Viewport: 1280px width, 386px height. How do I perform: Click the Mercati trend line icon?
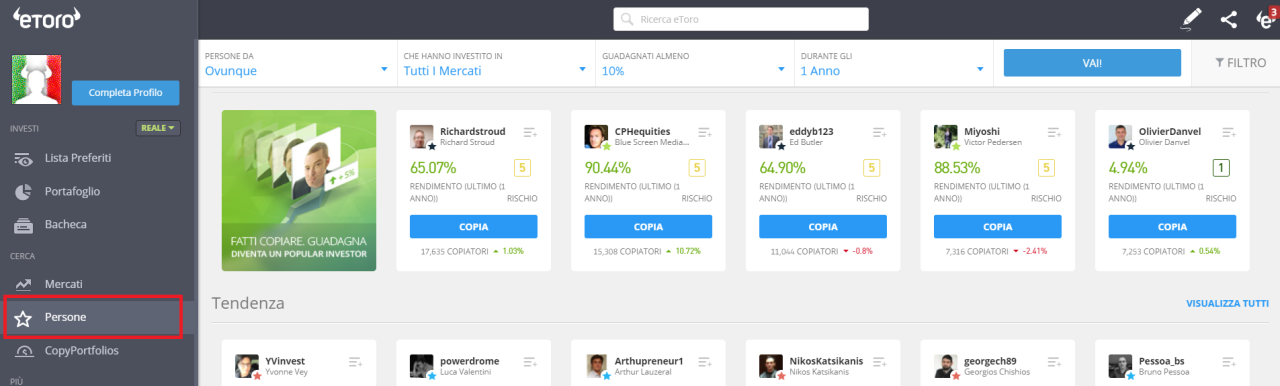(x=23, y=285)
